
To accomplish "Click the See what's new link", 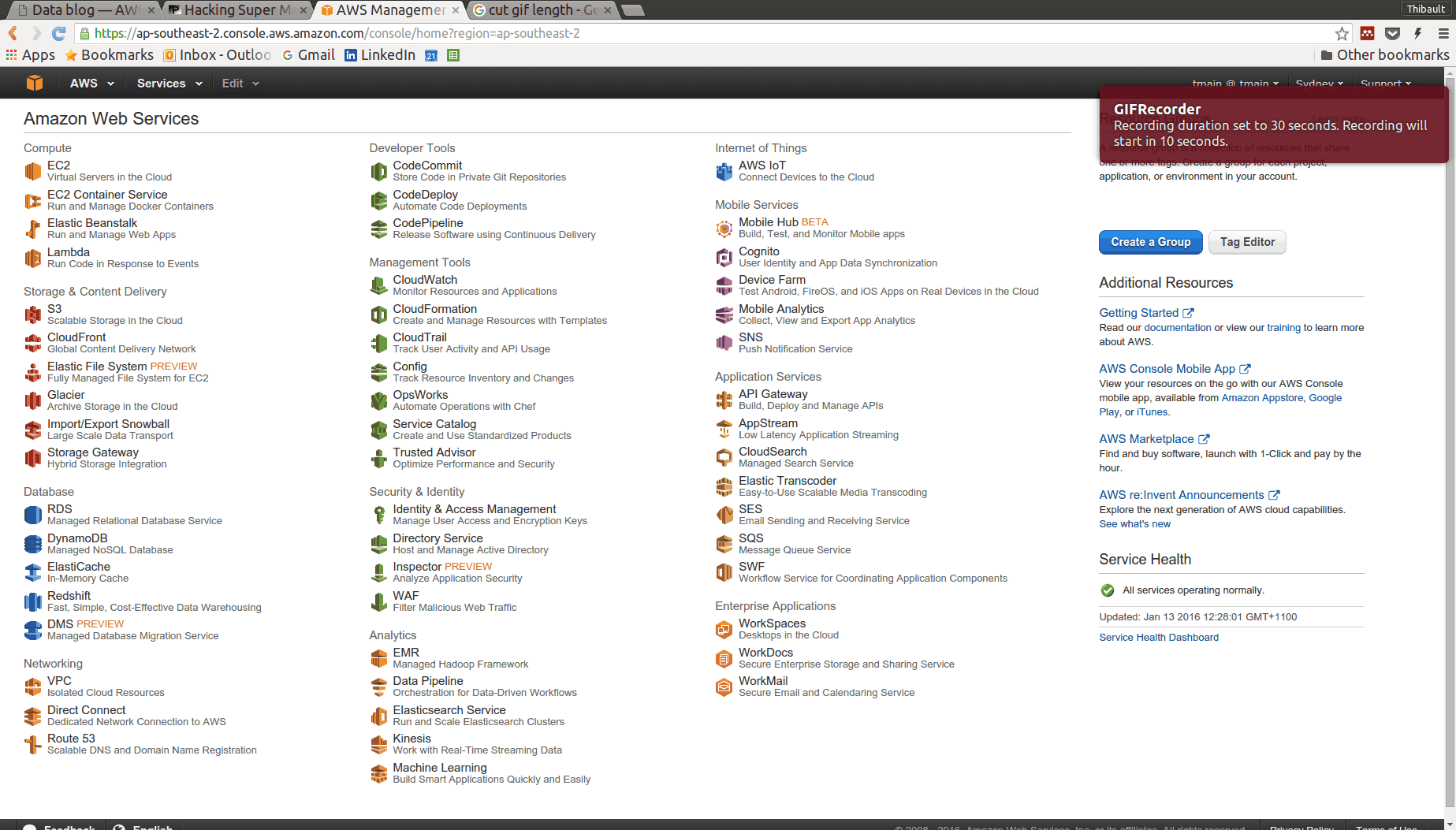I will click(x=1134, y=524).
